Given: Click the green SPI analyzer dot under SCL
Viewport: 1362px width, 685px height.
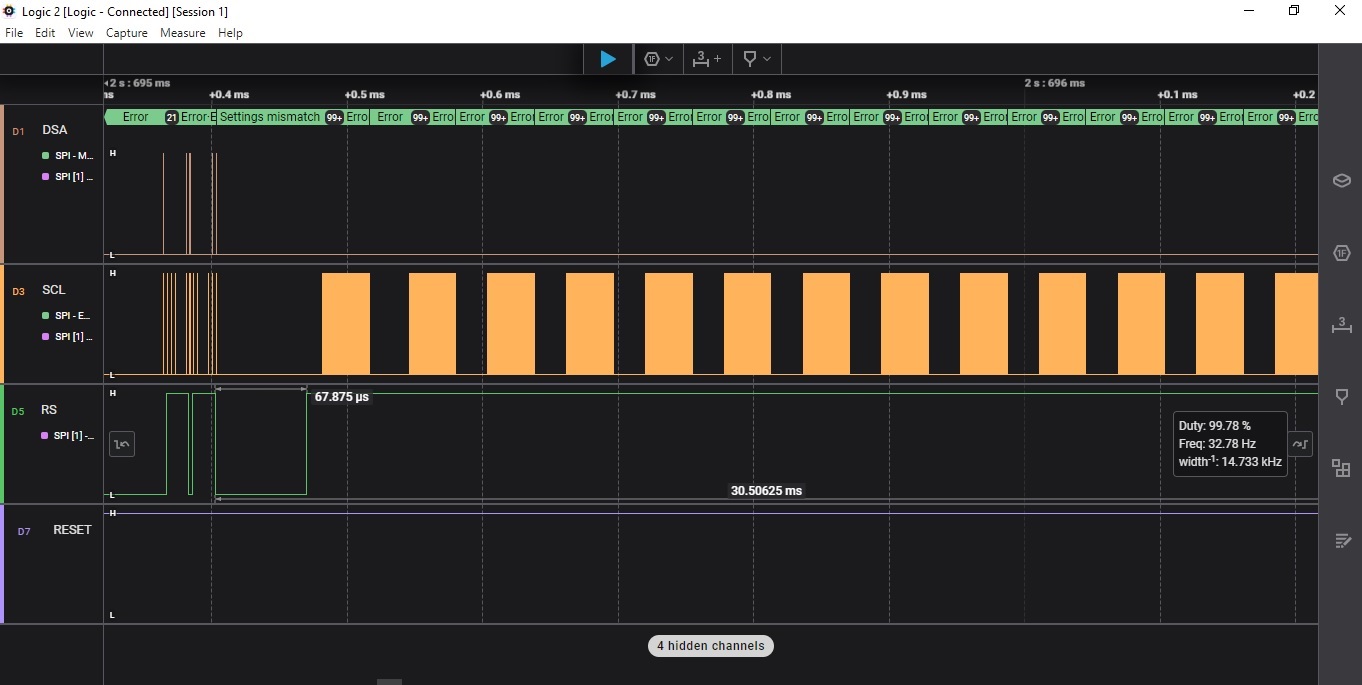Looking at the screenshot, I should pos(45,316).
